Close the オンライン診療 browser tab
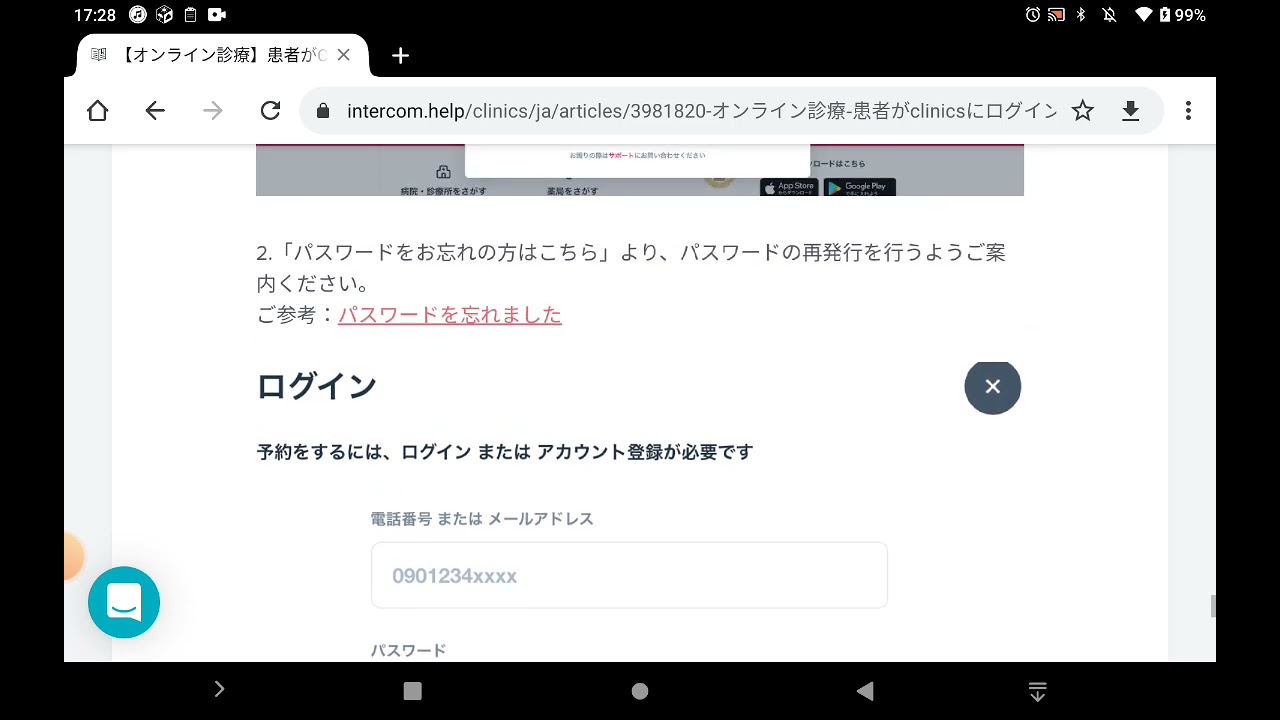The width and height of the screenshot is (1280, 720). (x=343, y=56)
